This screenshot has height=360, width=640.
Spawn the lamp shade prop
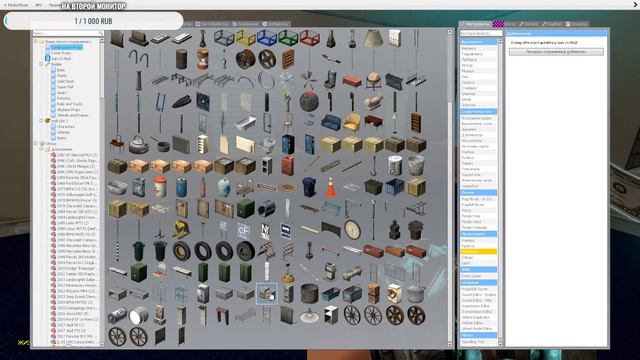click(x=373, y=38)
